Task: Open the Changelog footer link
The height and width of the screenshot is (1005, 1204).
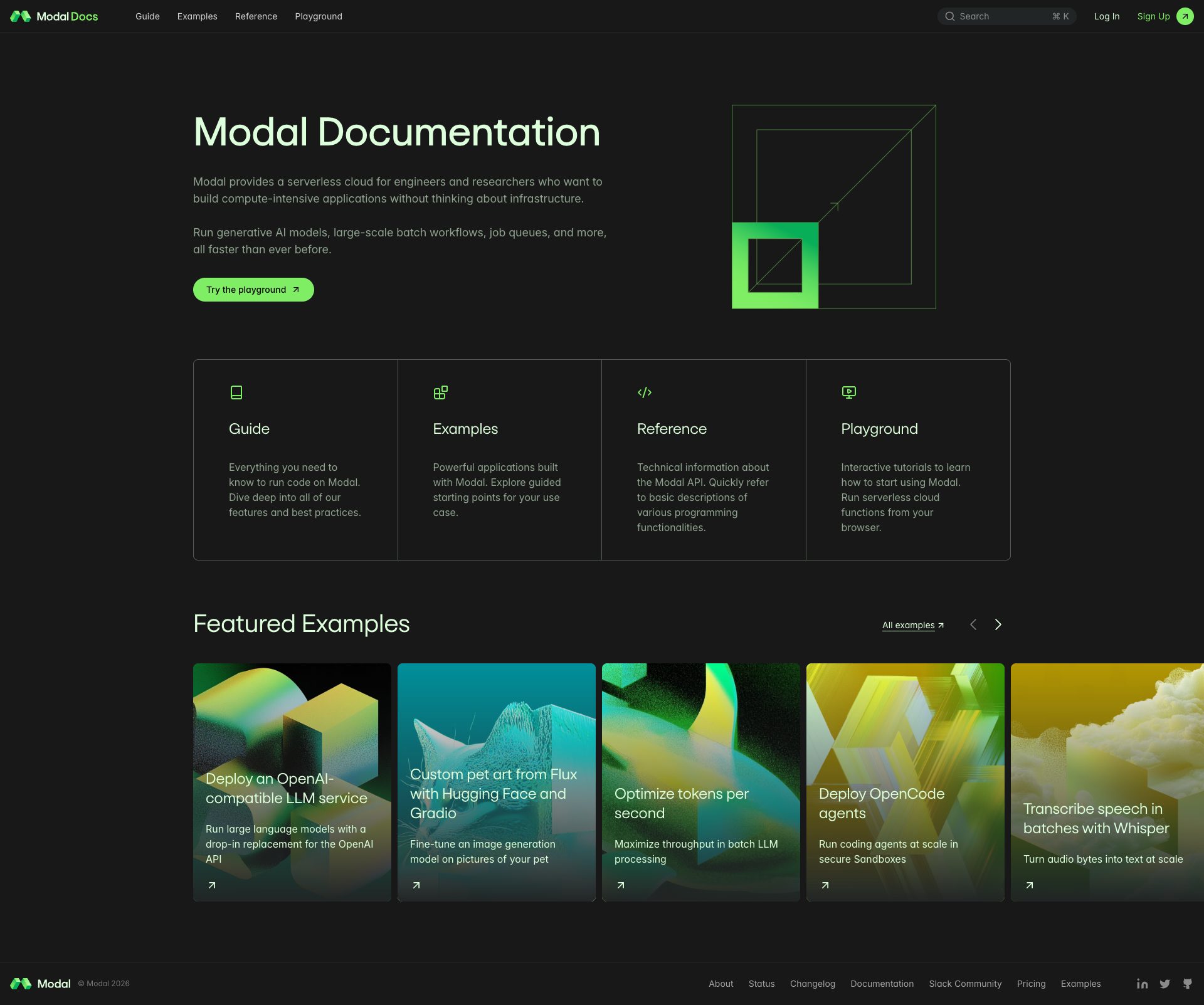Action: coord(812,984)
